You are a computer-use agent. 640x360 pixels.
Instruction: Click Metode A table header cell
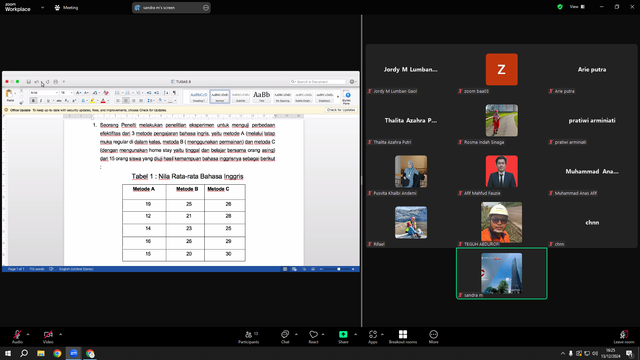[144, 192]
